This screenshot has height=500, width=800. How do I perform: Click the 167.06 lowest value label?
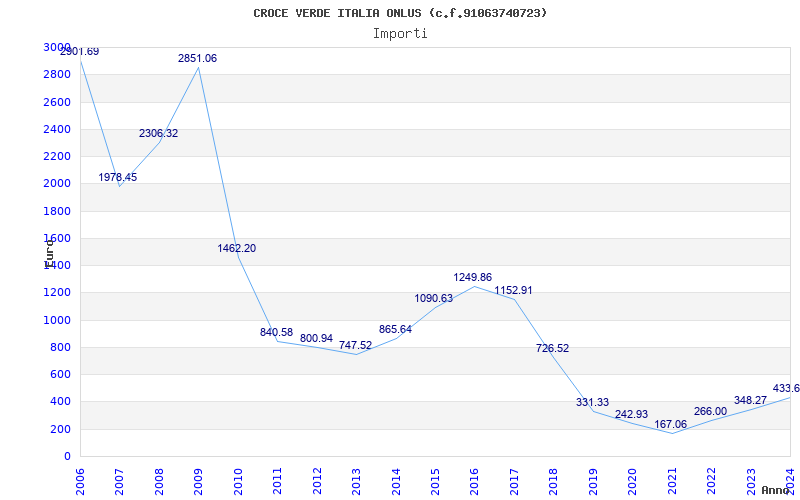pyautogui.click(x=671, y=424)
